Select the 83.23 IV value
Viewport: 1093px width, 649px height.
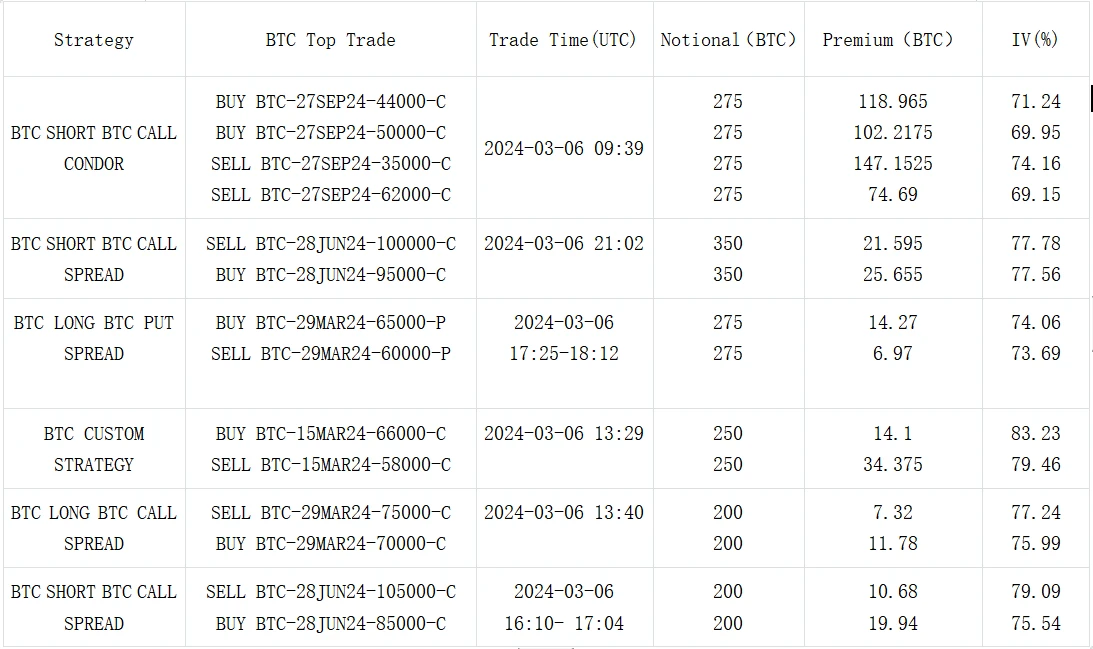[1035, 434]
